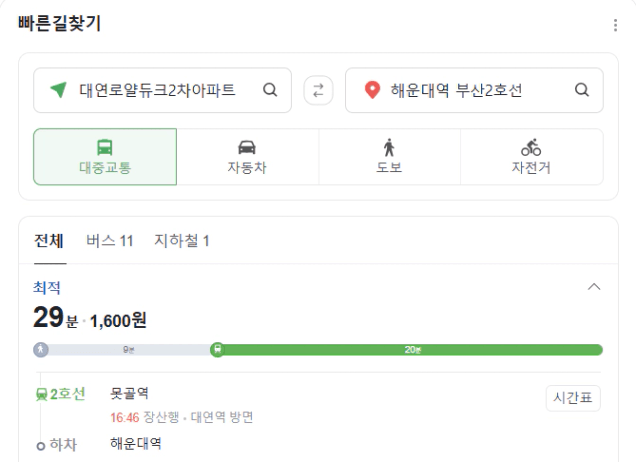
Task: Select 대중교통 public transit mode
Action: click(105, 157)
